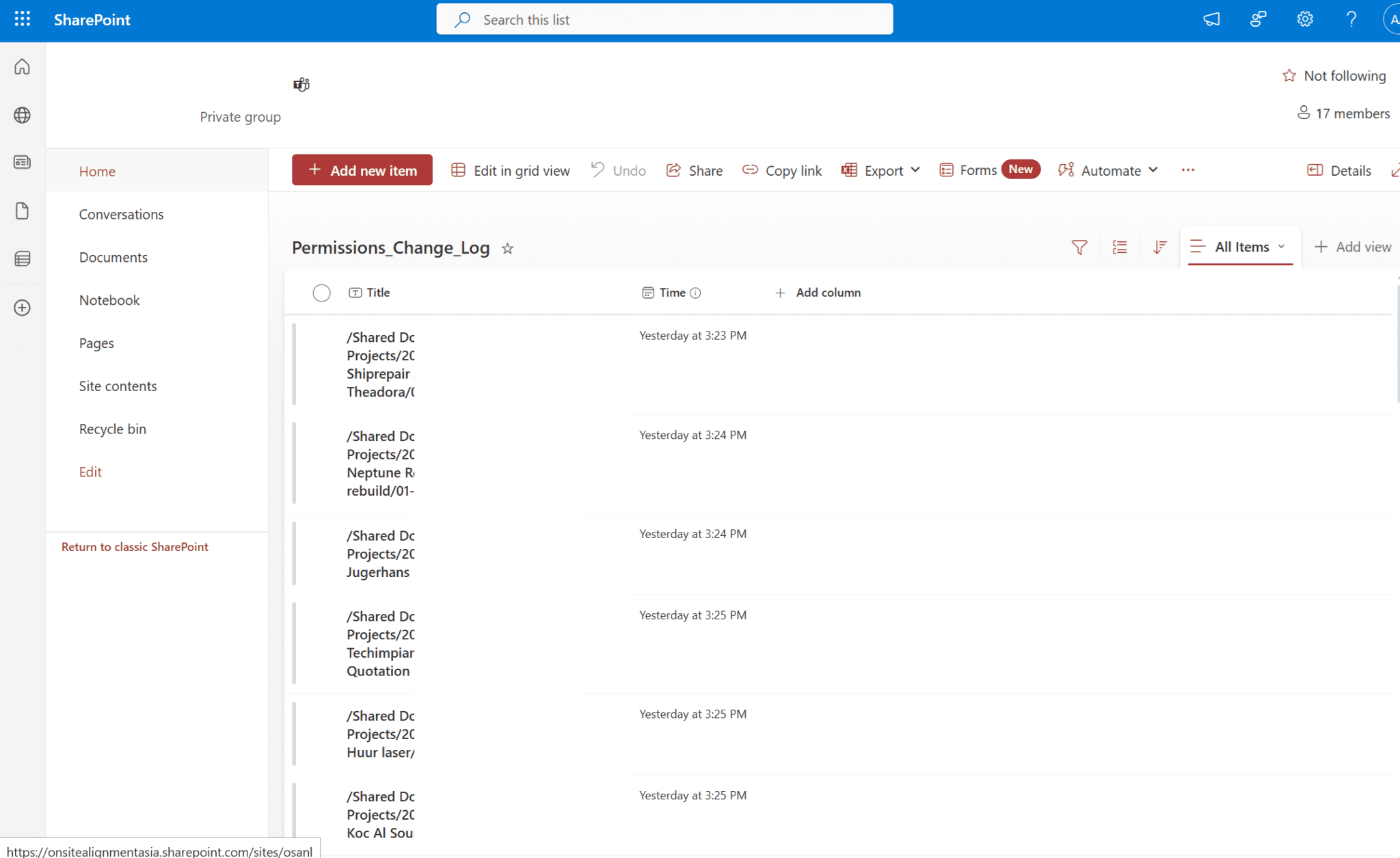The width and height of the screenshot is (1400, 858).
Task: Click the Return to classic SharePoint link
Action: point(135,546)
